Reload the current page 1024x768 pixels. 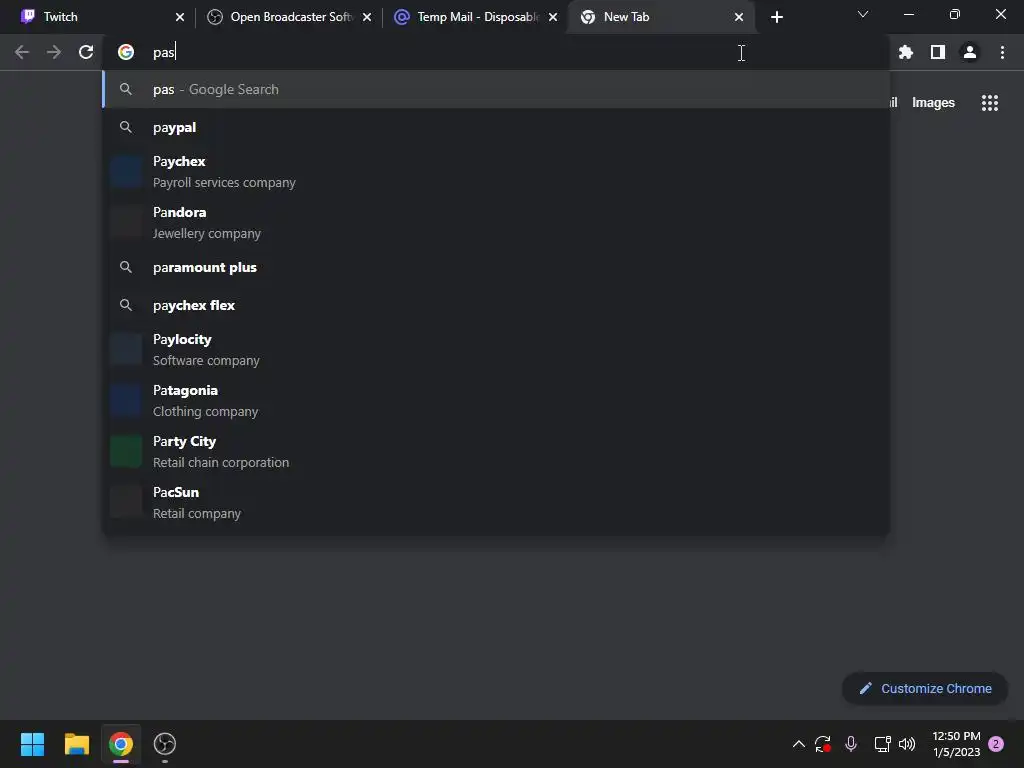click(86, 52)
